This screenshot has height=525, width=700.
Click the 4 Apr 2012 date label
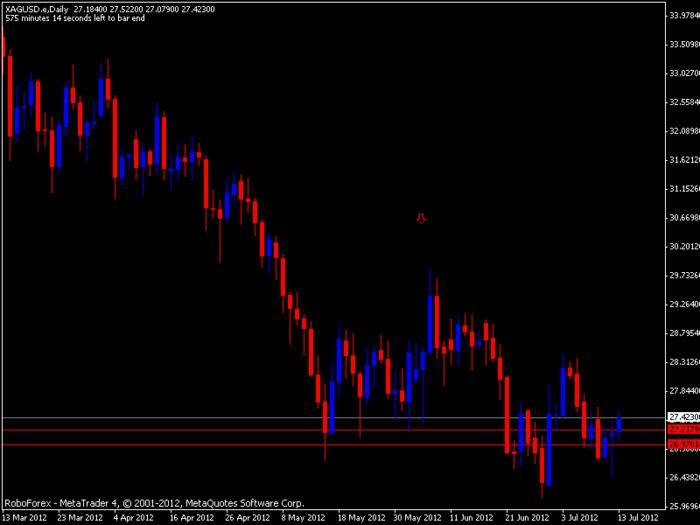coord(133,518)
